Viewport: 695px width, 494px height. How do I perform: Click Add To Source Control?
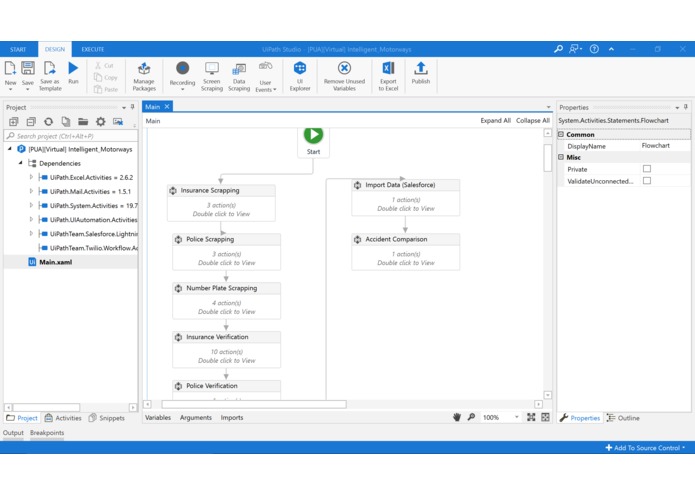click(x=645, y=447)
